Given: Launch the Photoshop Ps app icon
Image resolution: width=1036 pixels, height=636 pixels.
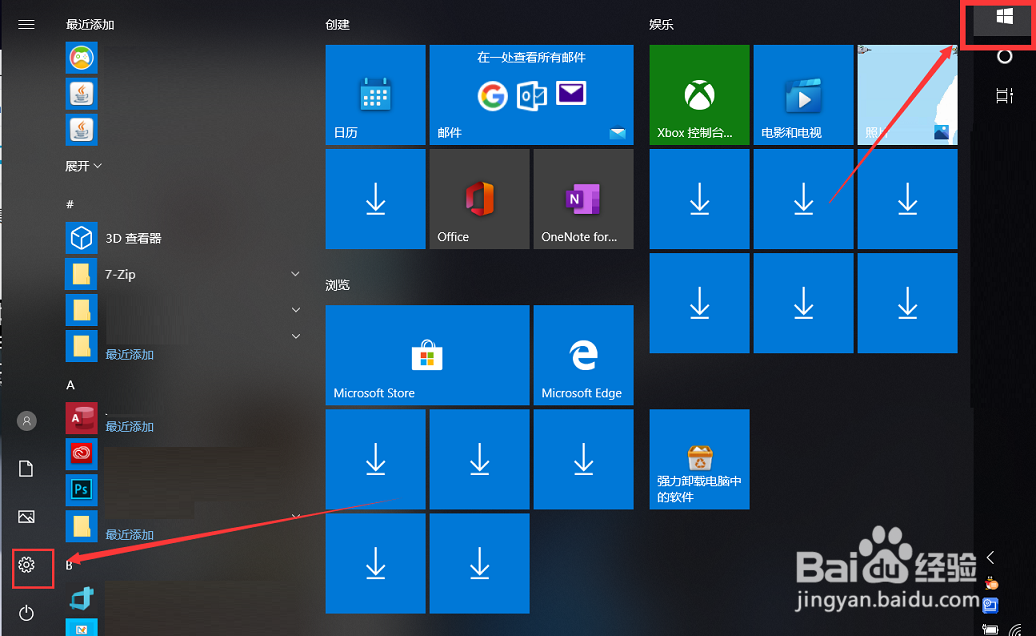Looking at the screenshot, I should [81, 489].
